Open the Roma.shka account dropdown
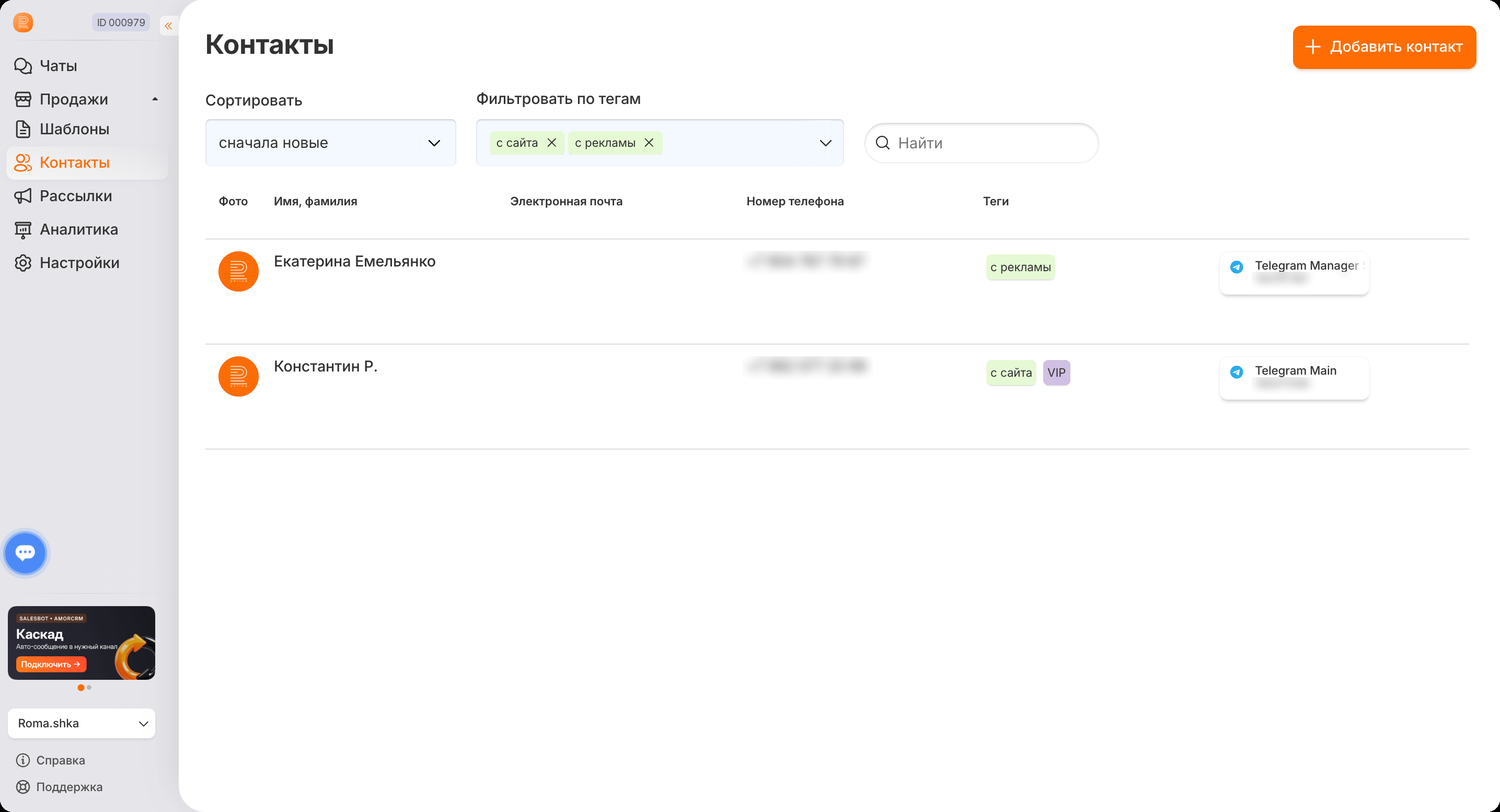 tap(81, 723)
